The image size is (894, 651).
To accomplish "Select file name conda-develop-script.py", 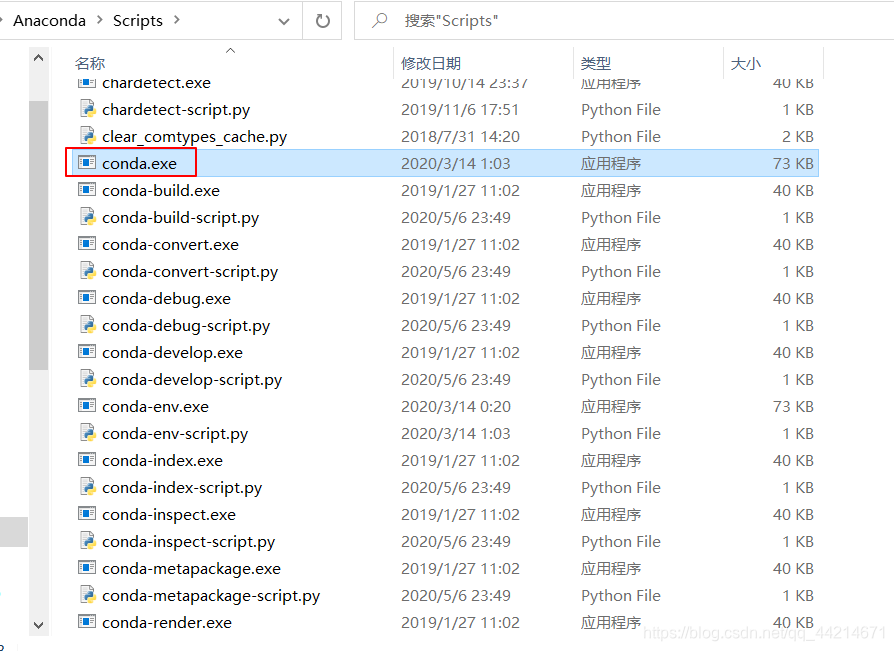I will click(192, 380).
